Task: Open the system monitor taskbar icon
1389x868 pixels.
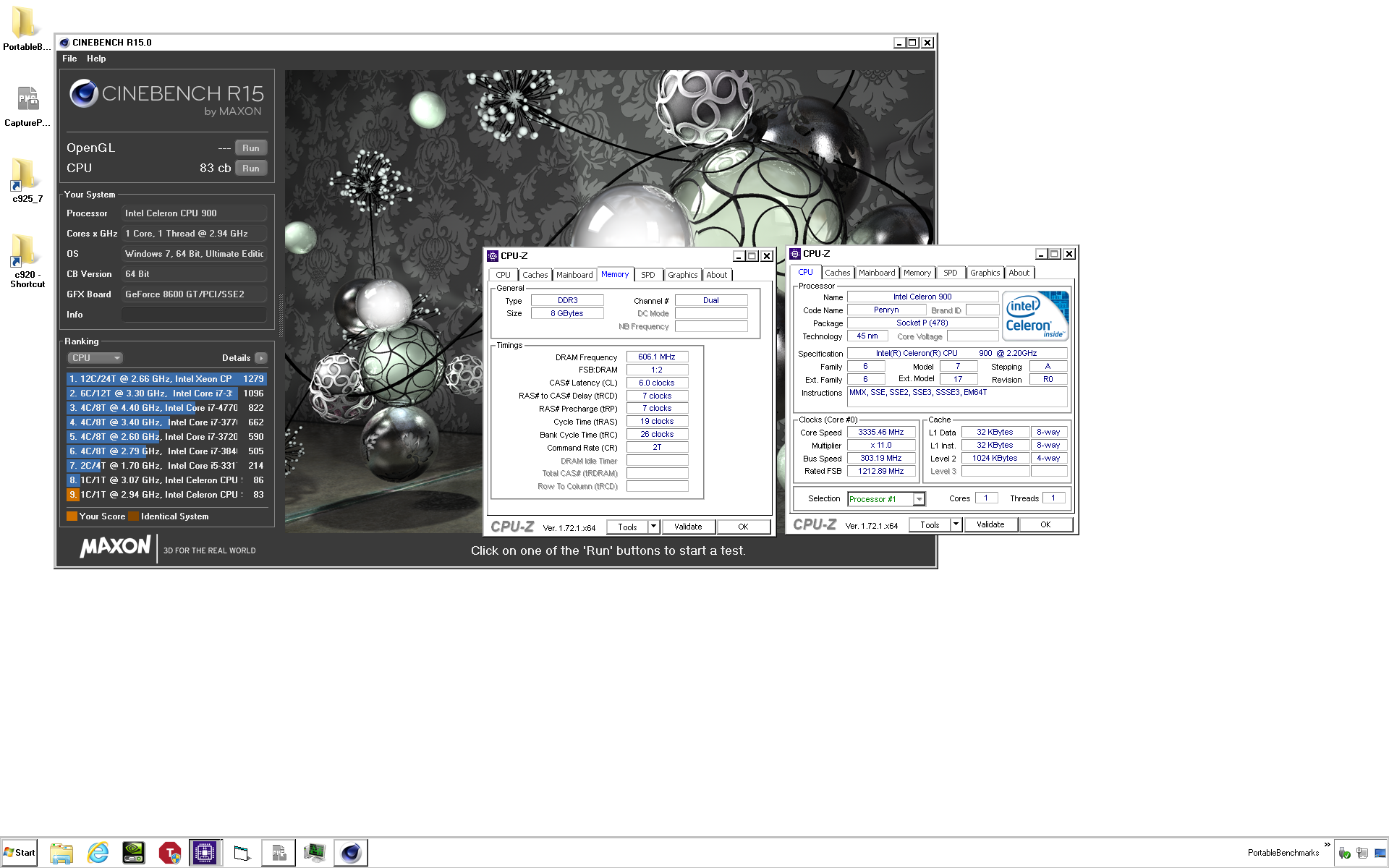Action: [315, 853]
